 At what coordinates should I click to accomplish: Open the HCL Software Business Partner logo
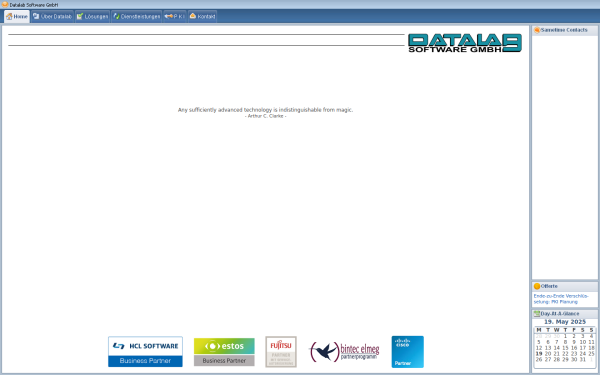(145, 352)
